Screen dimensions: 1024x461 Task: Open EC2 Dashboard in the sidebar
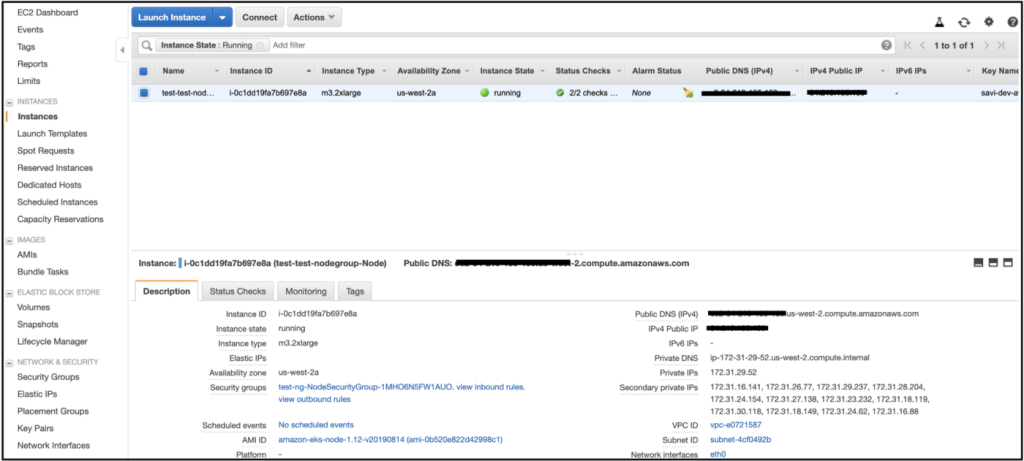48,12
